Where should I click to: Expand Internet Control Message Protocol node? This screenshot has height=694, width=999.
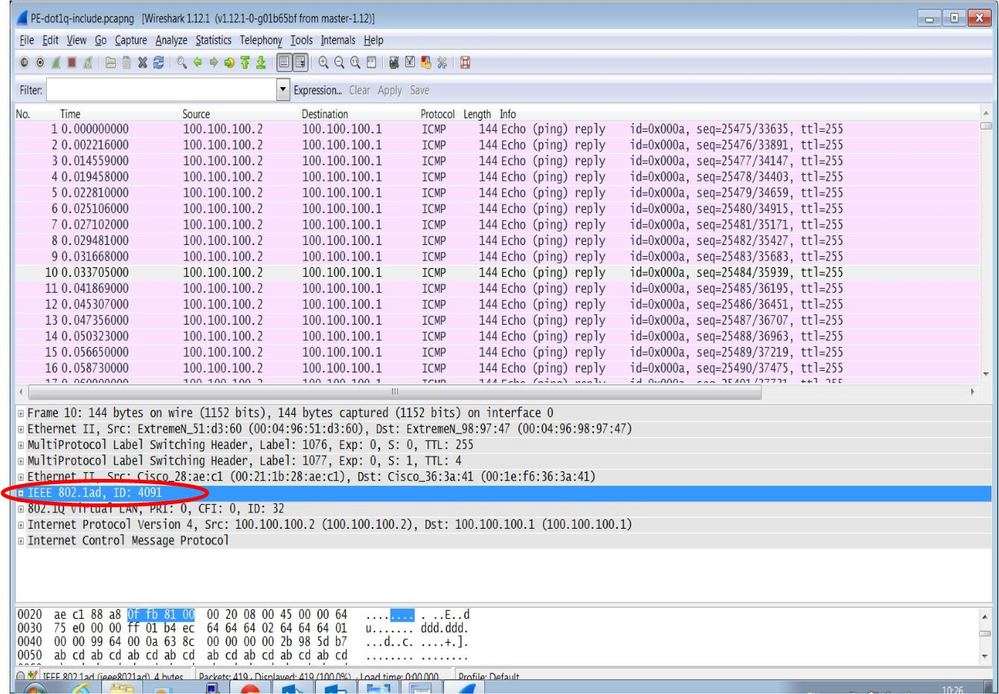pyautogui.click(x=21, y=540)
